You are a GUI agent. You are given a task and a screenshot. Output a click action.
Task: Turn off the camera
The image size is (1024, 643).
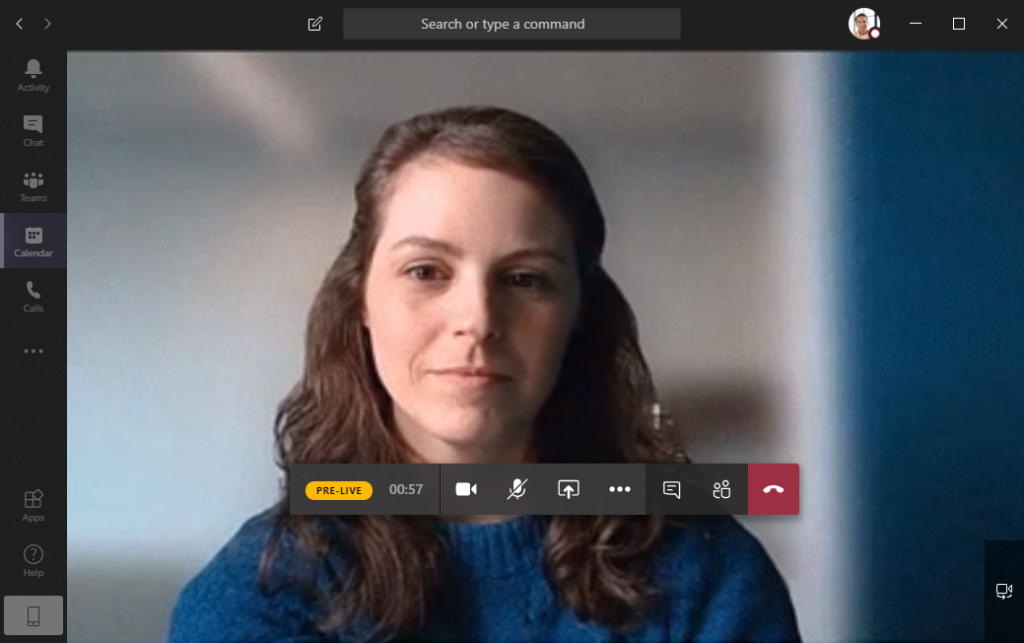[466, 490]
